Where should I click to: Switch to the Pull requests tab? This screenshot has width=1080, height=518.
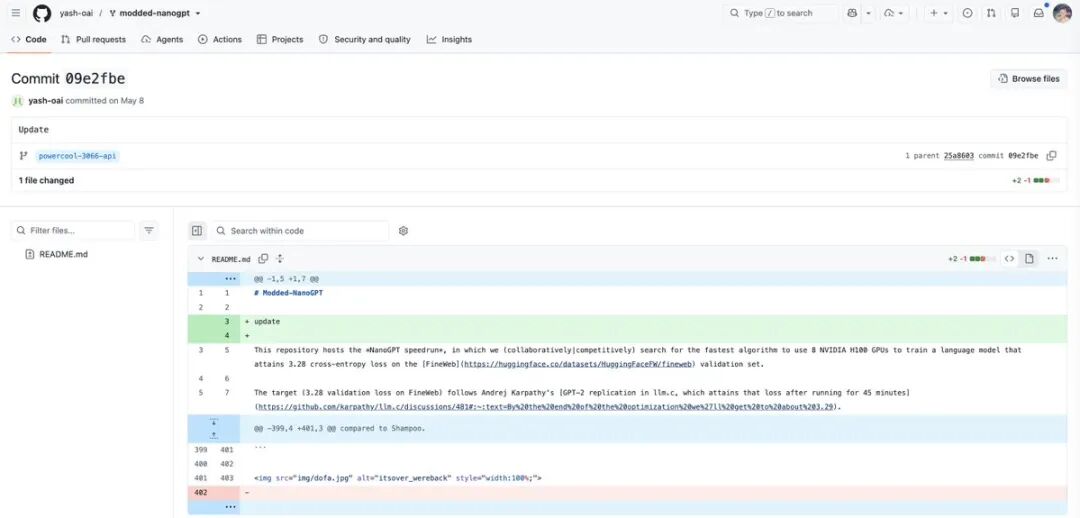tap(94, 39)
